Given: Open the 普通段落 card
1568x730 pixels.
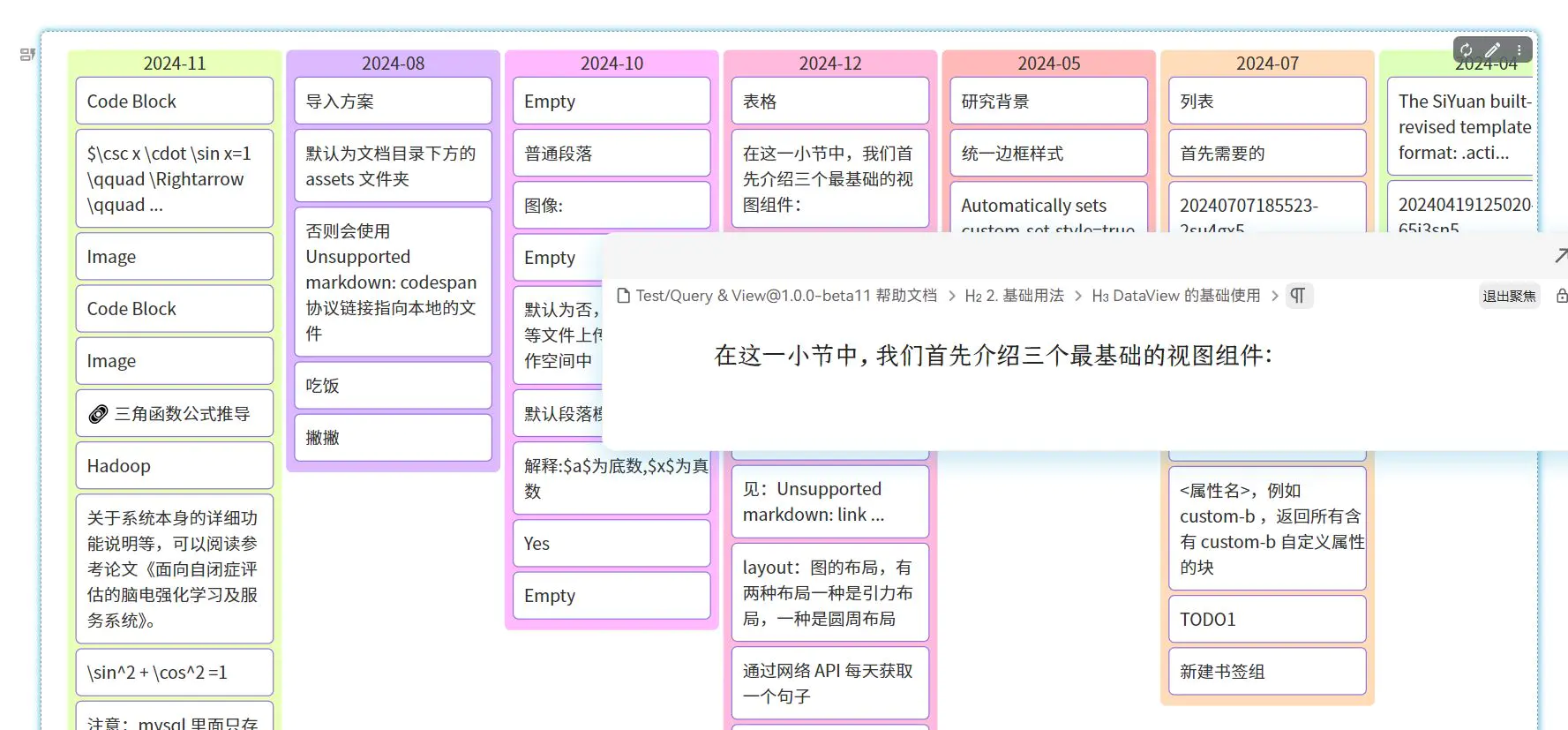Looking at the screenshot, I should [x=611, y=154].
